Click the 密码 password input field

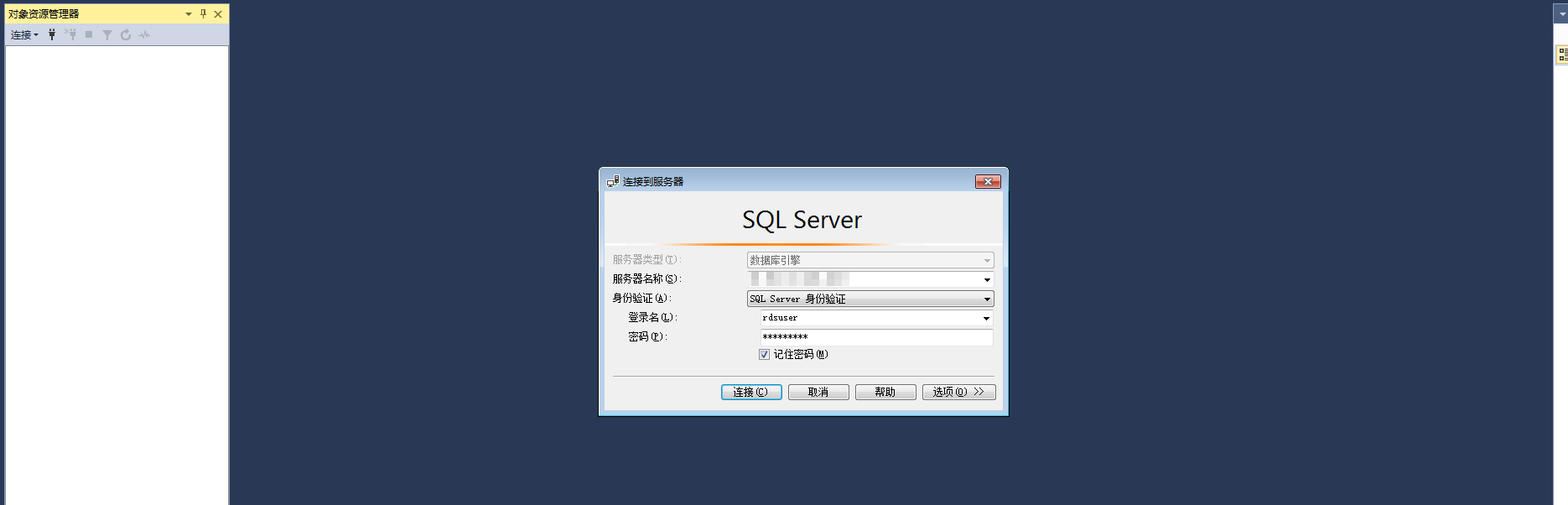(877, 337)
